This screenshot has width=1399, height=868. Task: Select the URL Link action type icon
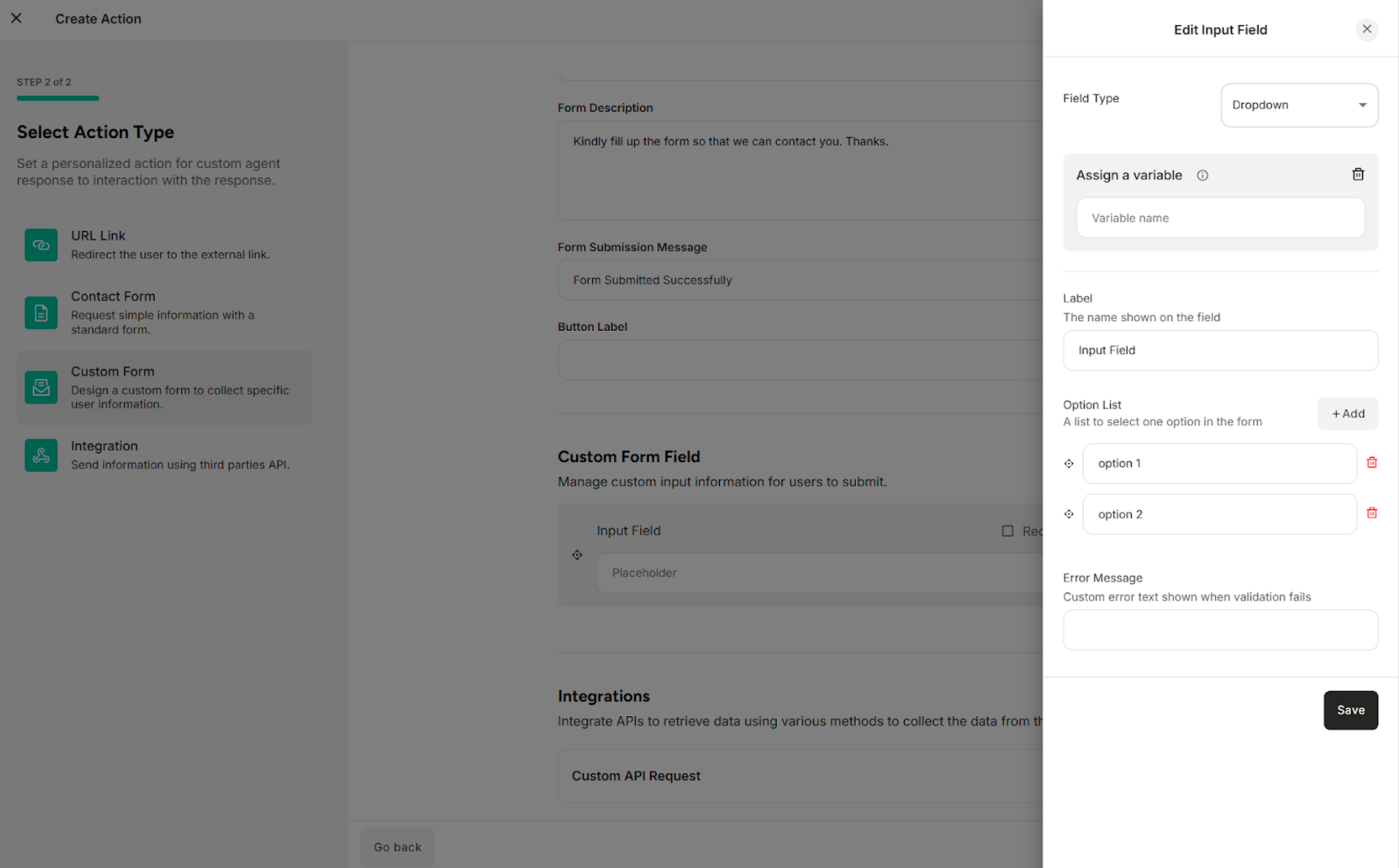[41, 244]
